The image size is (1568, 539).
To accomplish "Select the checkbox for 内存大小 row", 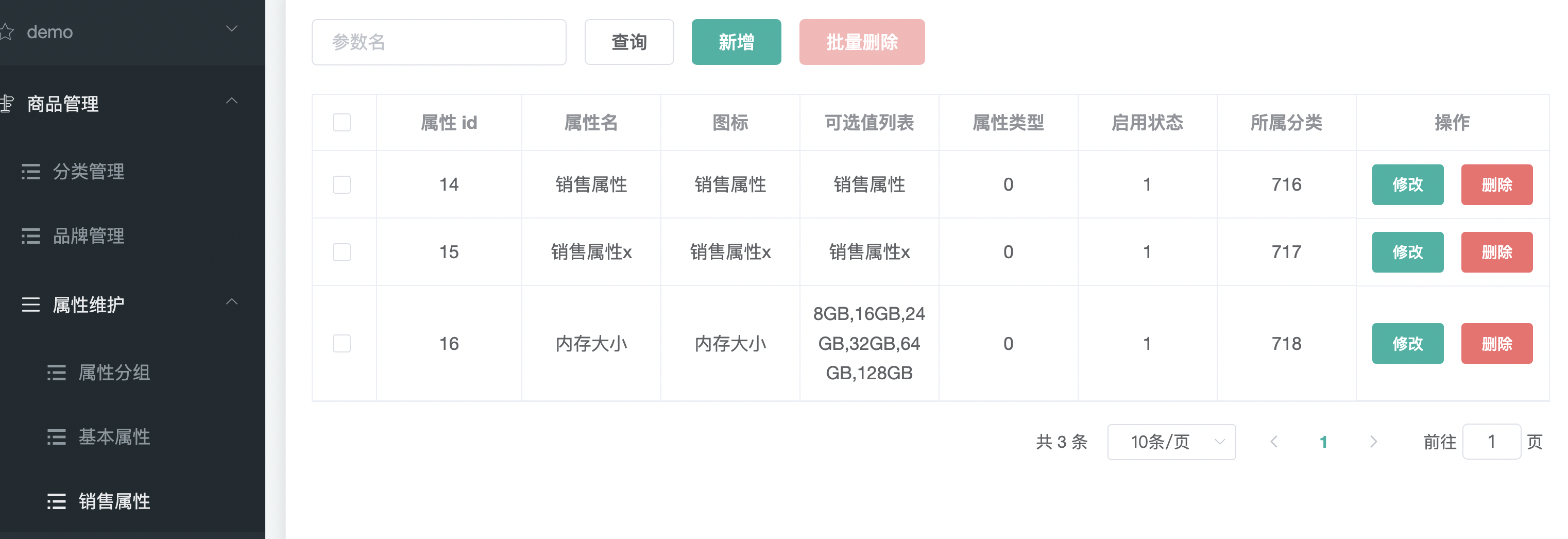I will [342, 344].
